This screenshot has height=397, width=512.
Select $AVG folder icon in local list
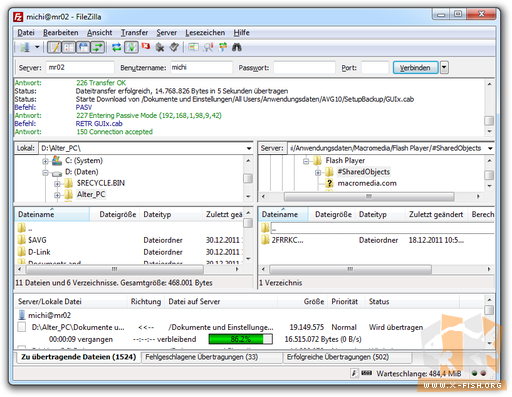click(x=22, y=240)
